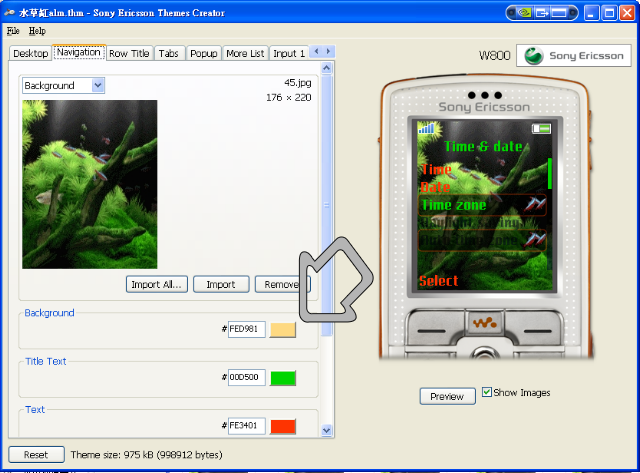Click the Import All... button
Image resolution: width=640 pixels, height=473 pixels.
coord(157,284)
